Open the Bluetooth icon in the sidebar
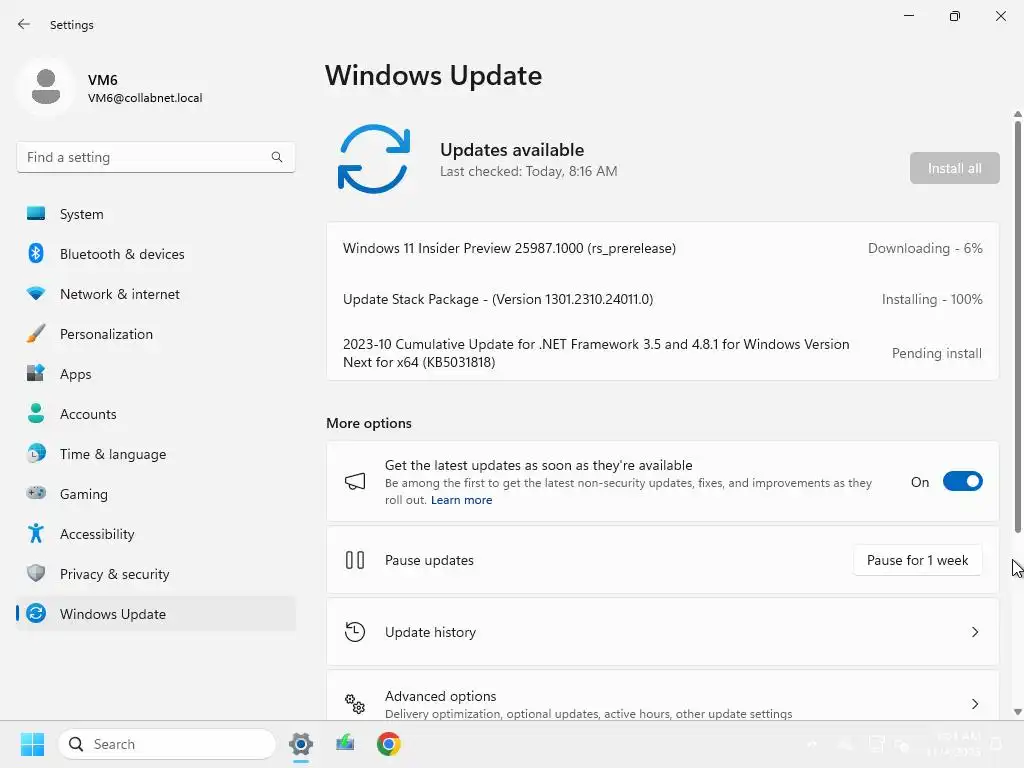This screenshot has height=768, width=1024. 36,253
